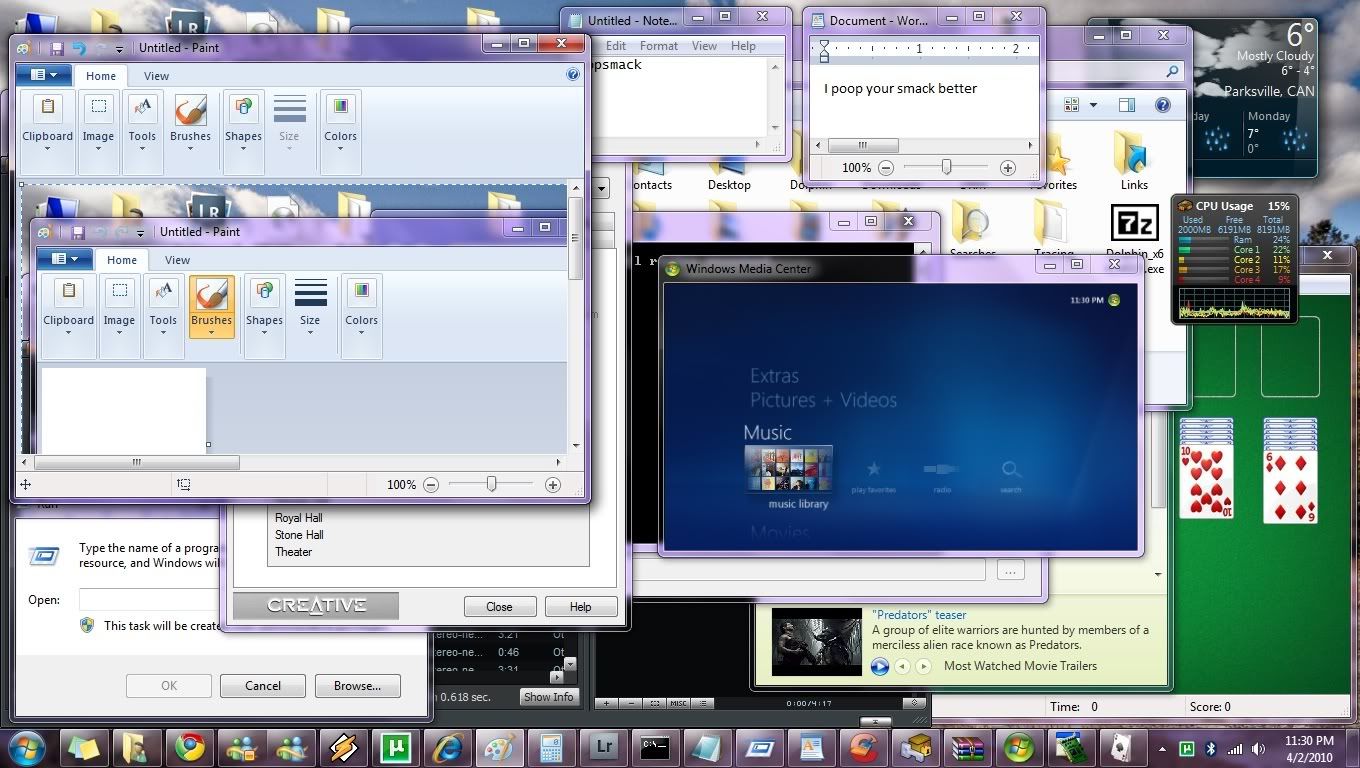Open Help menu in Notepad
Screen dimensions: 1360x768
(x=743, y=46)
